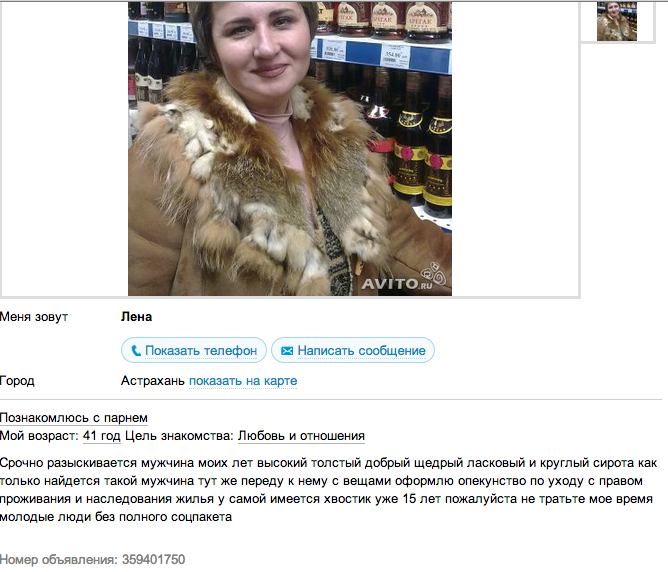Click the 'Показать телефон' button text
This screenshot has height=572, width=668.
click(201, 351)
